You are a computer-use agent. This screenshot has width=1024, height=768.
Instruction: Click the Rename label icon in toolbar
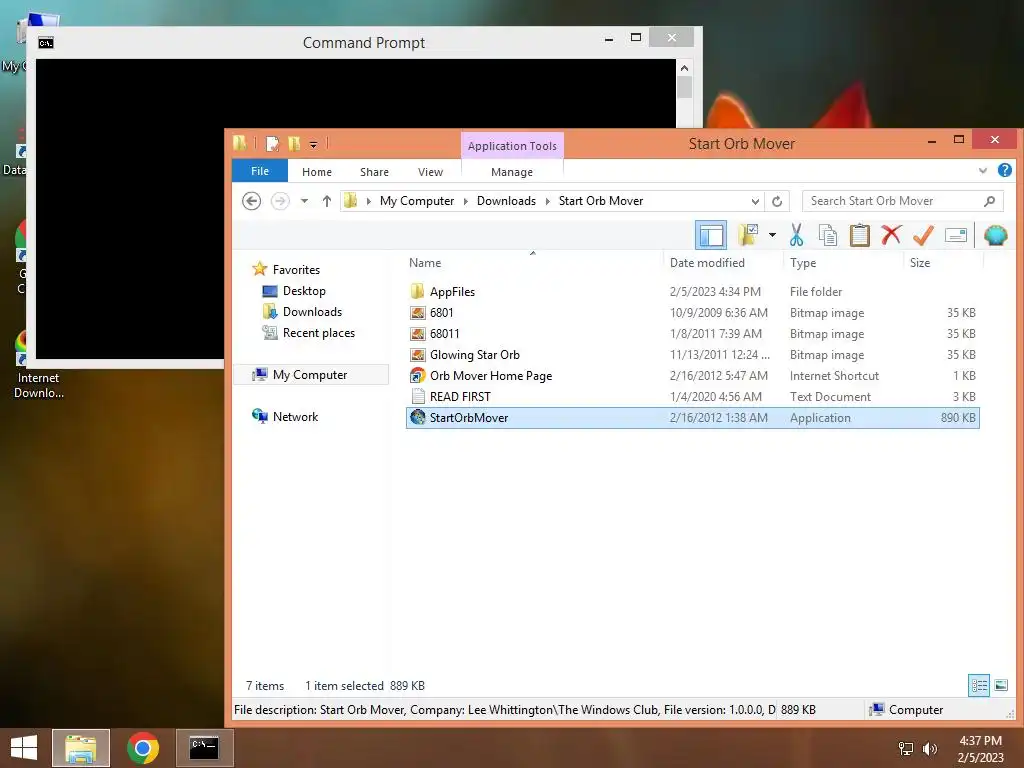955,235
